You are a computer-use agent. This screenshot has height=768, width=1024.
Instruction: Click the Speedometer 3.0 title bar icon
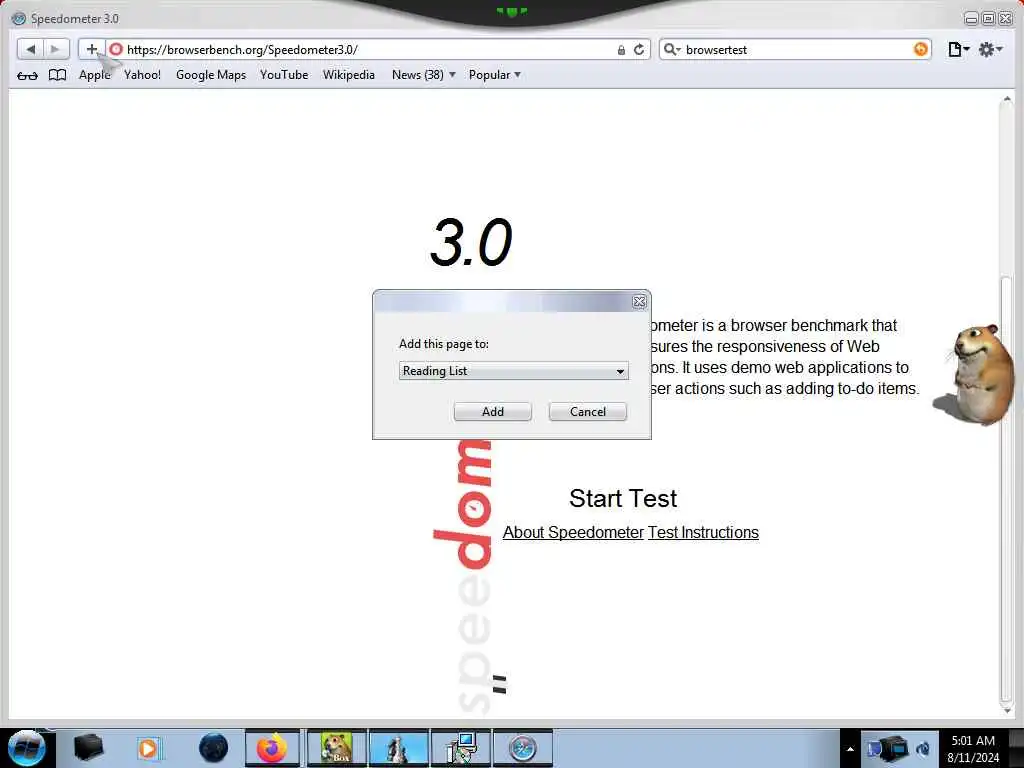tap(19, 19)
